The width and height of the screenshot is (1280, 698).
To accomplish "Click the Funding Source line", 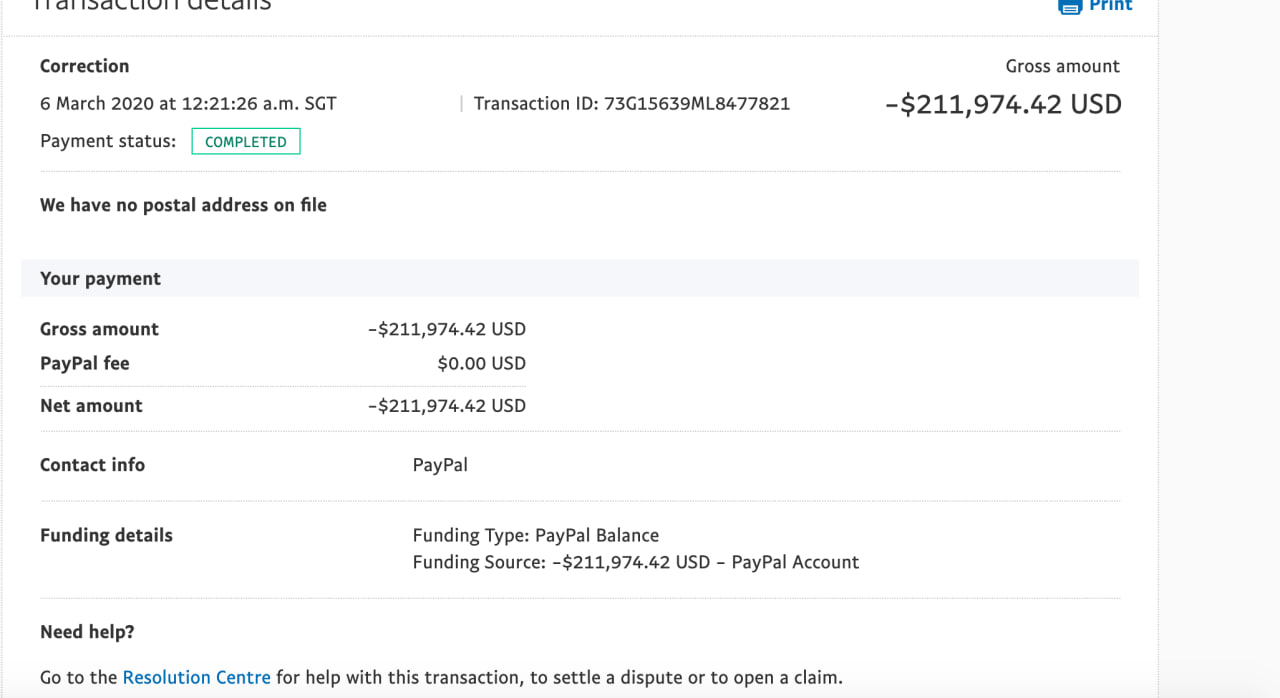I will point(635,563).
